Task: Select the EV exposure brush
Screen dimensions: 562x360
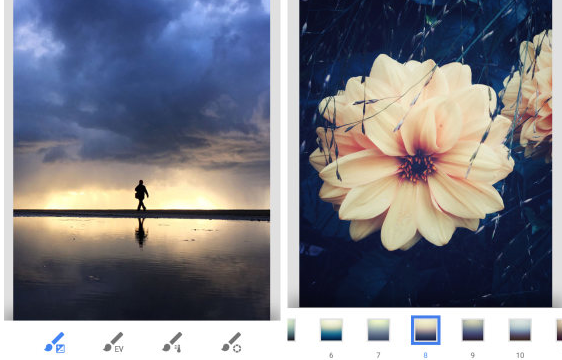Action: [x=113, y=342]
